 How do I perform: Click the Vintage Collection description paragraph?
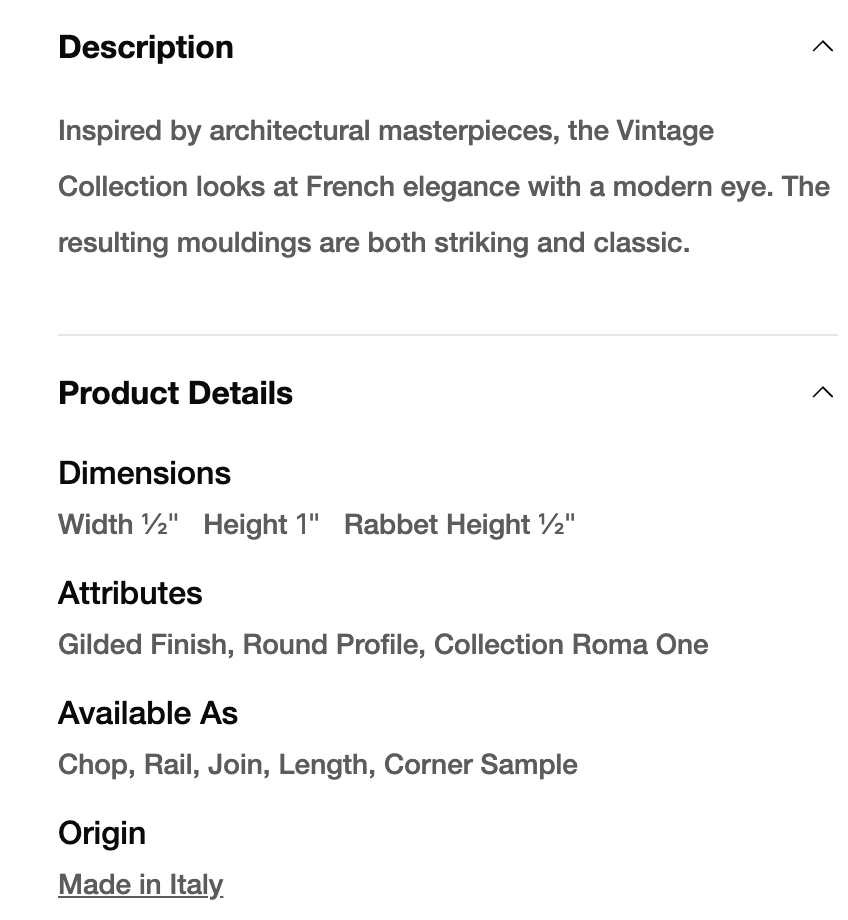coord(443,186)
